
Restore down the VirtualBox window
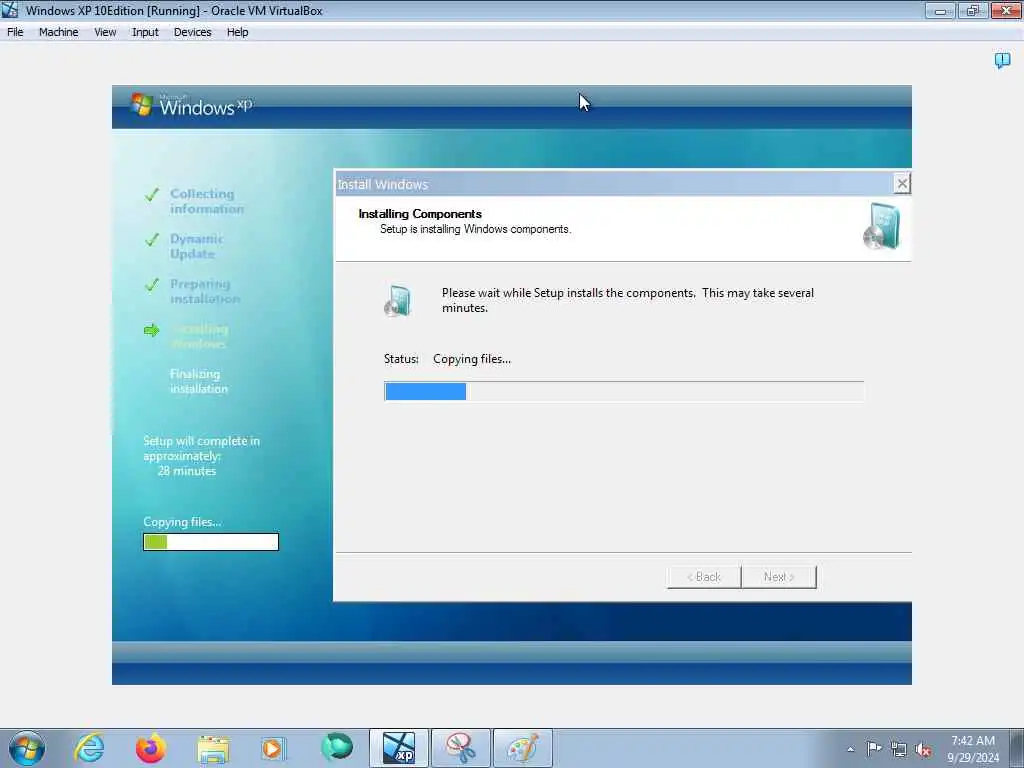pyautogui.click(x=972, y=10)
